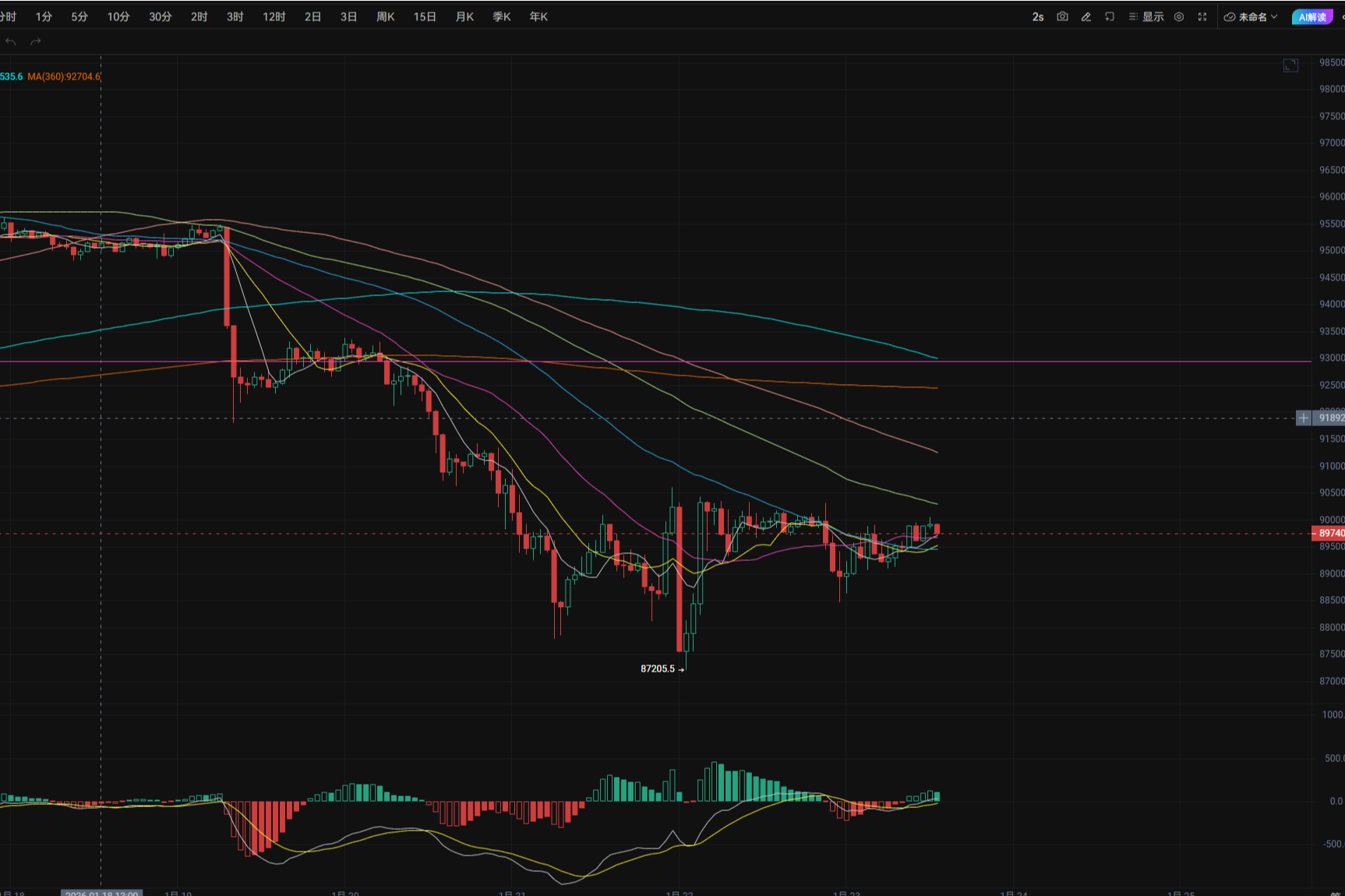
Task: Select the purple horizontal price line
Action: (x=1091, y=362)
